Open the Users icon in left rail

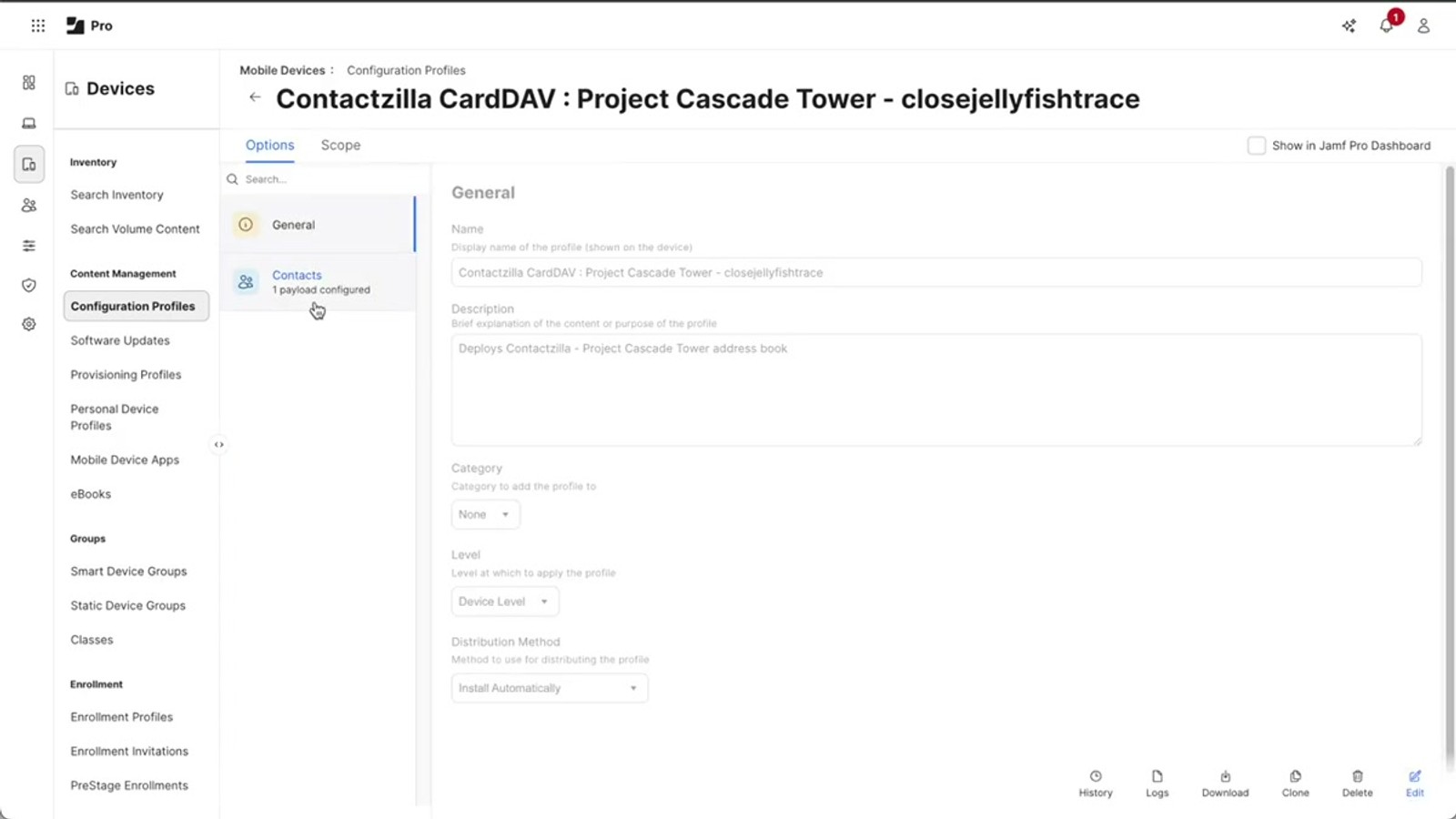click(x=29, y=206)
